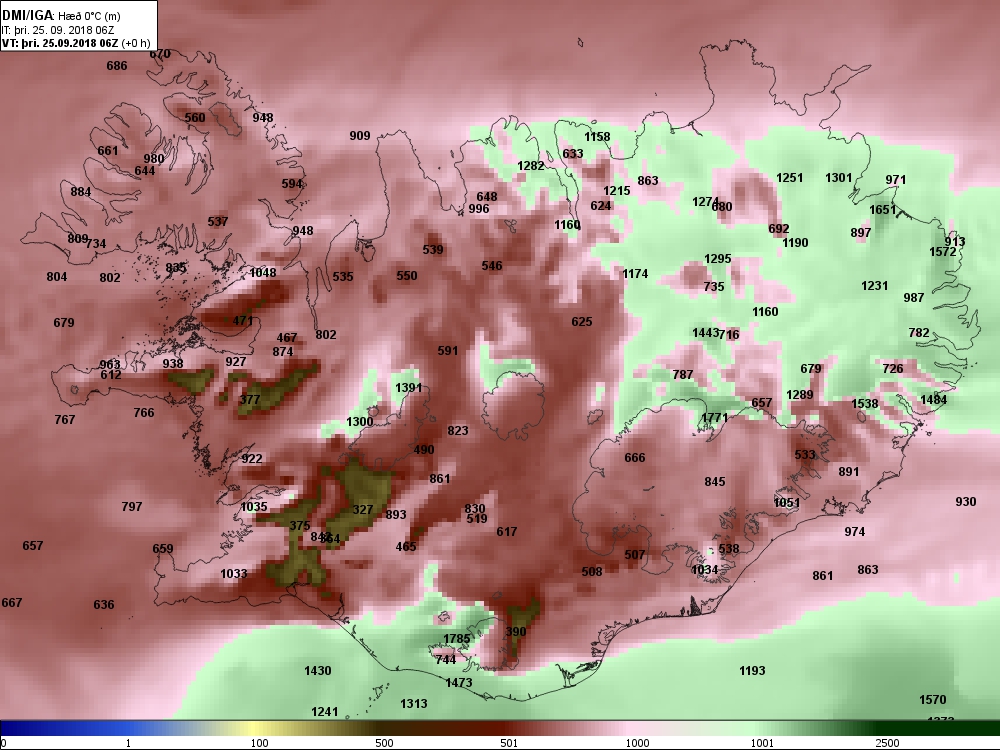Click the map value 1158
Image resolution: width=1000 pixels, height=750 pixels.
point(597,136)
